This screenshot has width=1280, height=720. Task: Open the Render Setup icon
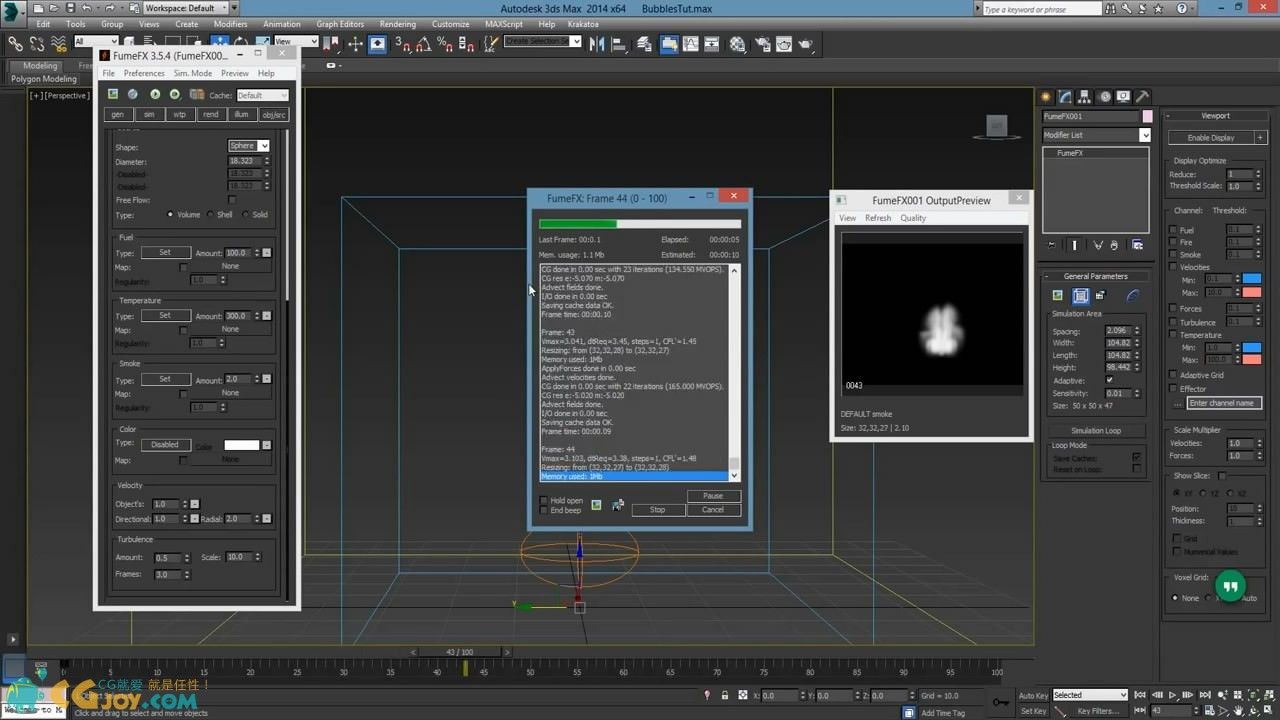[762, 44]
